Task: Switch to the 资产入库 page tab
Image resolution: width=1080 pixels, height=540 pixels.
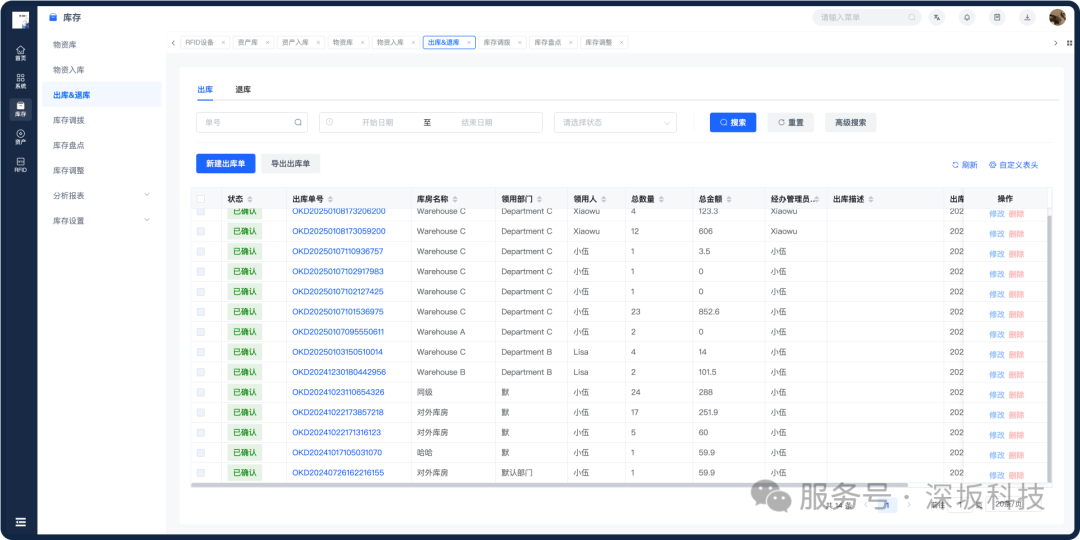Action: click(x=301, y=43)
